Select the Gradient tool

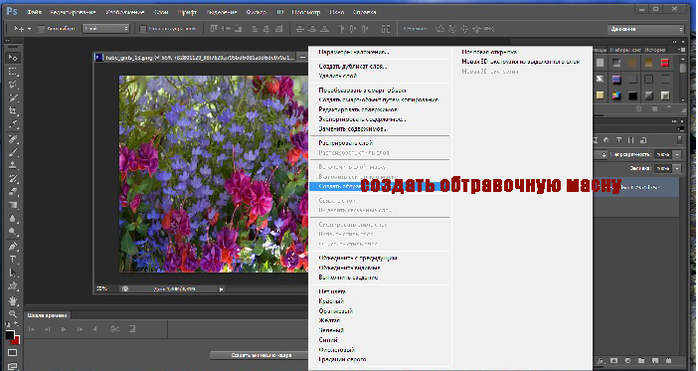[12, 205]
